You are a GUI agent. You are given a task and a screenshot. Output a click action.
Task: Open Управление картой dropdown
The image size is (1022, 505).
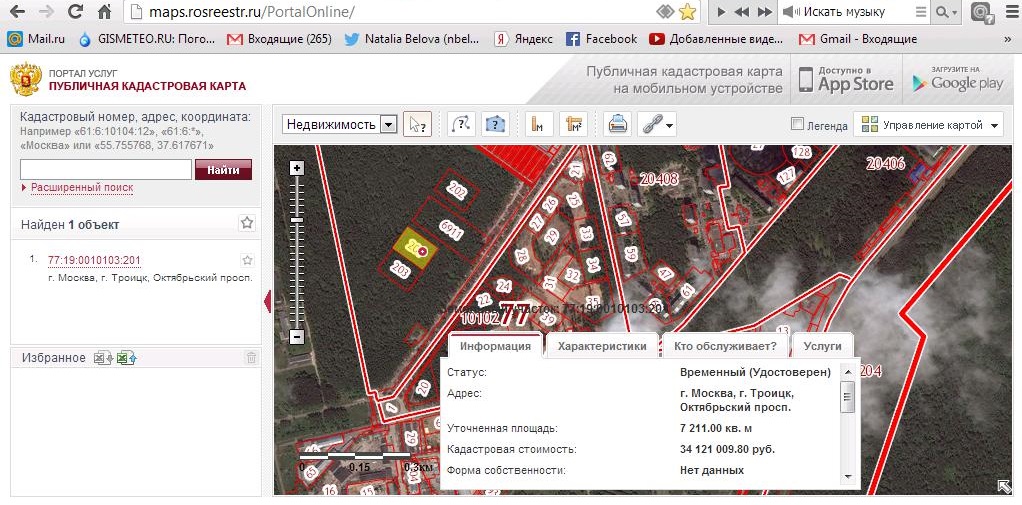pyautogui.click(x=928, y=124)
